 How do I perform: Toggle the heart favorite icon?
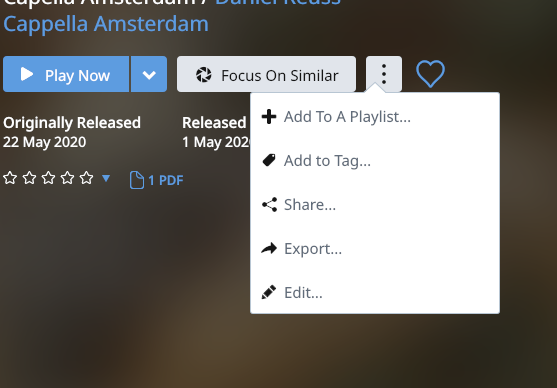click(x=430, y=74)
